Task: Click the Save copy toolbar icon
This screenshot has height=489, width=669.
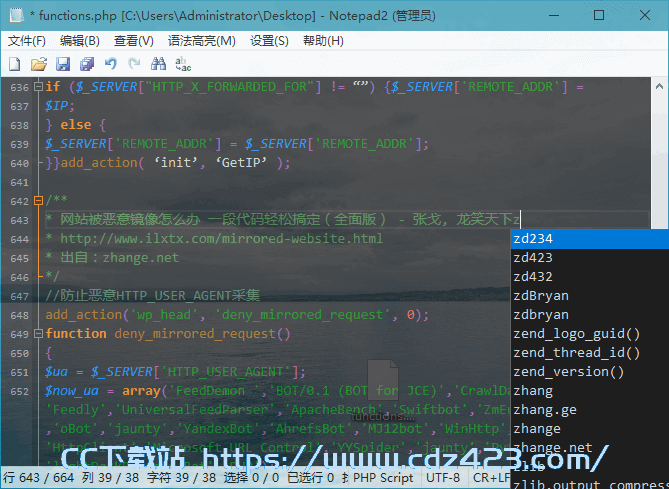Action: [87, 64]
